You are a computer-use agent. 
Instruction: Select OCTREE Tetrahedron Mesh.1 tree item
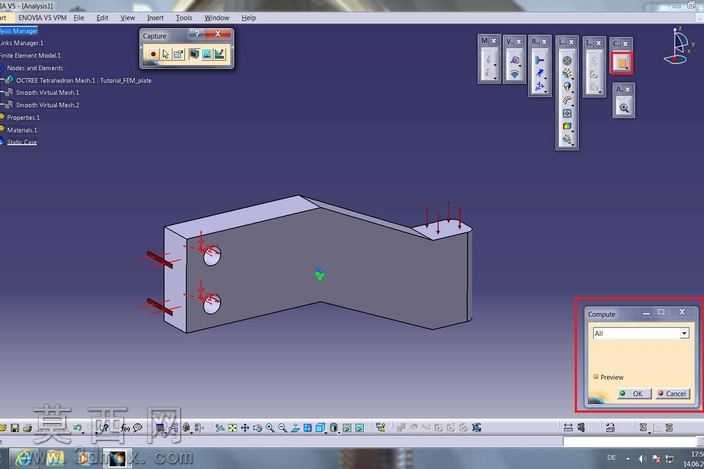click(x=84, y=81)
